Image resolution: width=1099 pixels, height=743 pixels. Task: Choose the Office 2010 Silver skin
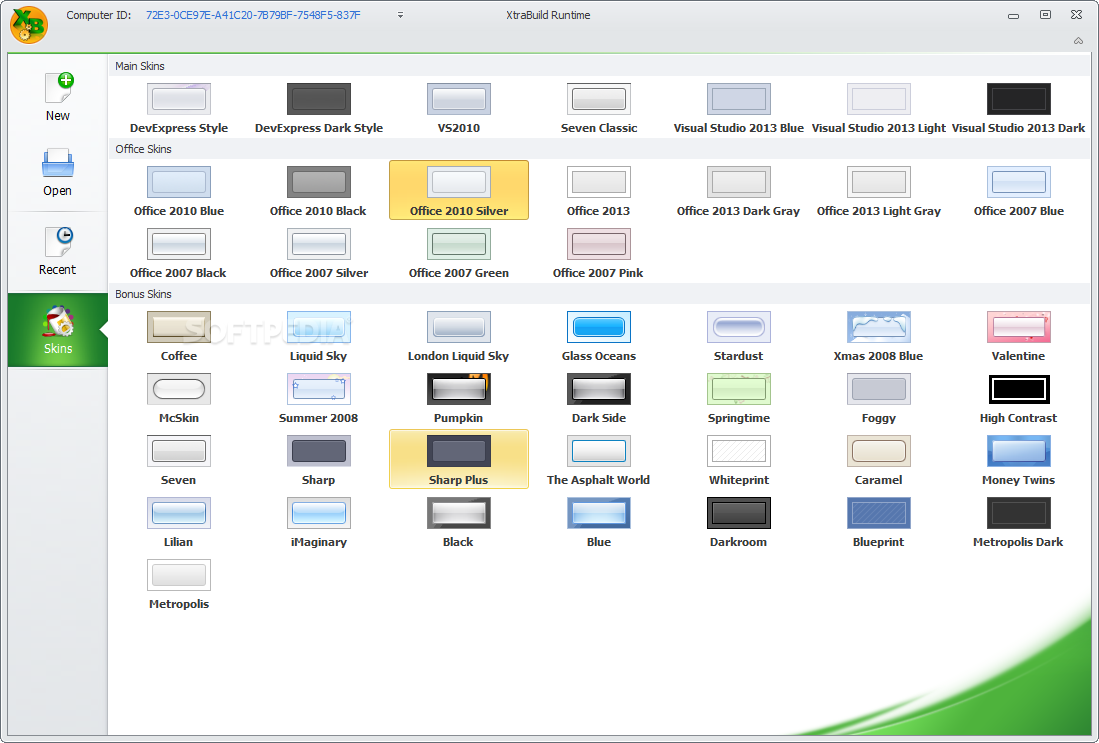click(x=459, y=191)
